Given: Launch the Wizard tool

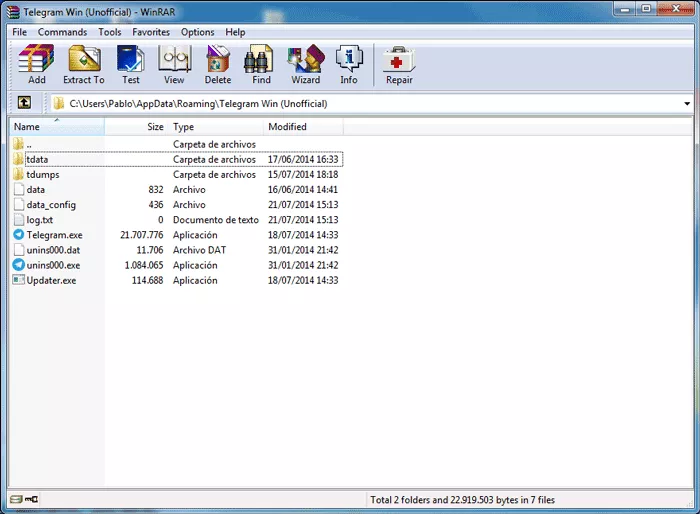Looking at the screenshot, I should click(x=306, y=64).
